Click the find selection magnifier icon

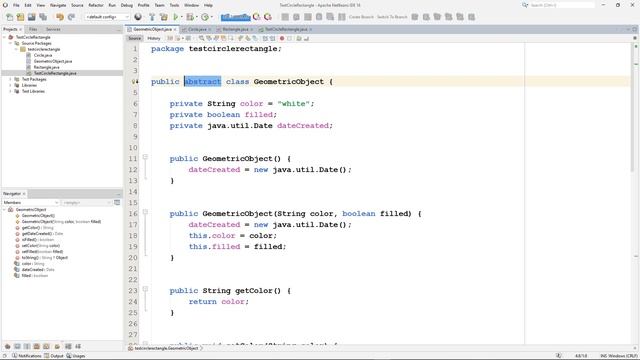(201, 38)
